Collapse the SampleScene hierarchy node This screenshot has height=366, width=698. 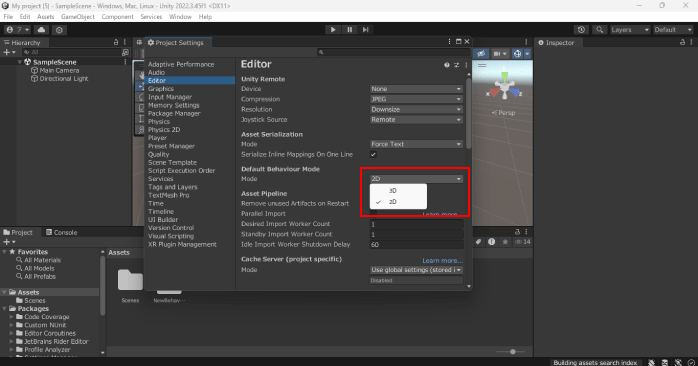[20, 62]
